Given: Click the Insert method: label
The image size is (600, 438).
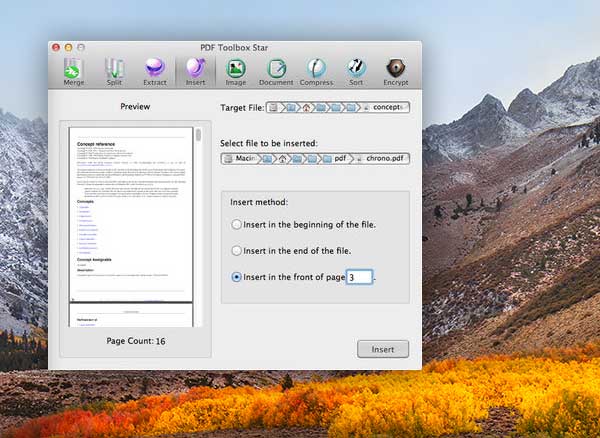Looking at the screenshot, I should pyautogui.click(x=259, y=202).
